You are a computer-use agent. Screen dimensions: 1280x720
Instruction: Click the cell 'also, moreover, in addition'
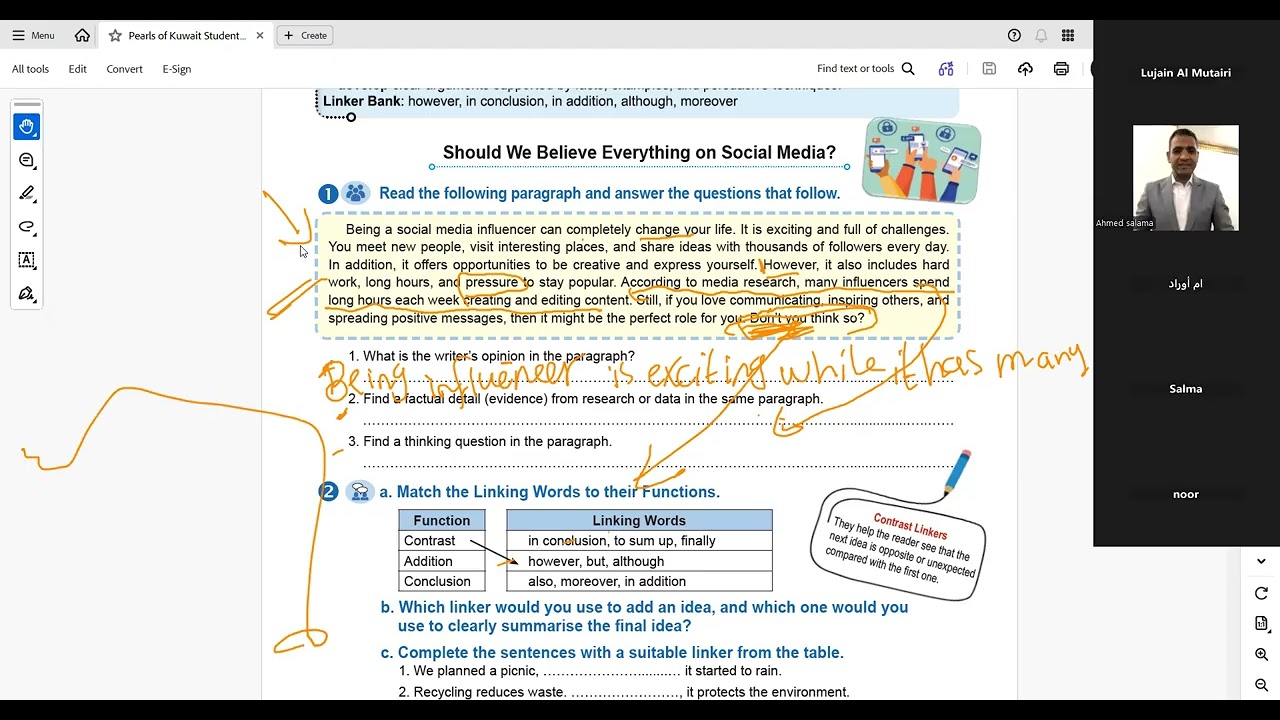[x=639, y=581]
